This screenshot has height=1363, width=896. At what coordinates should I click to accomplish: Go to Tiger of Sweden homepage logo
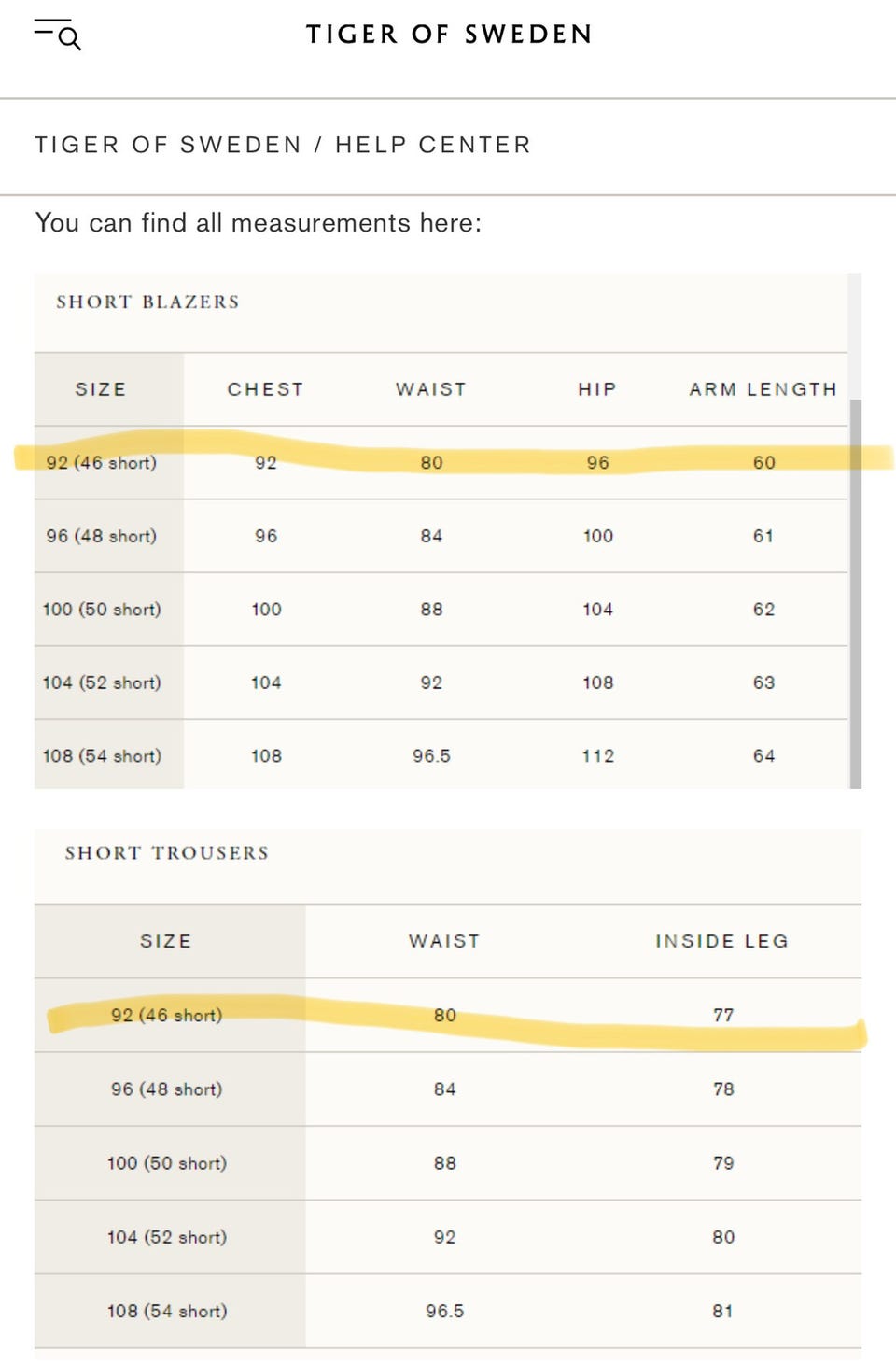tap(449, 35)
